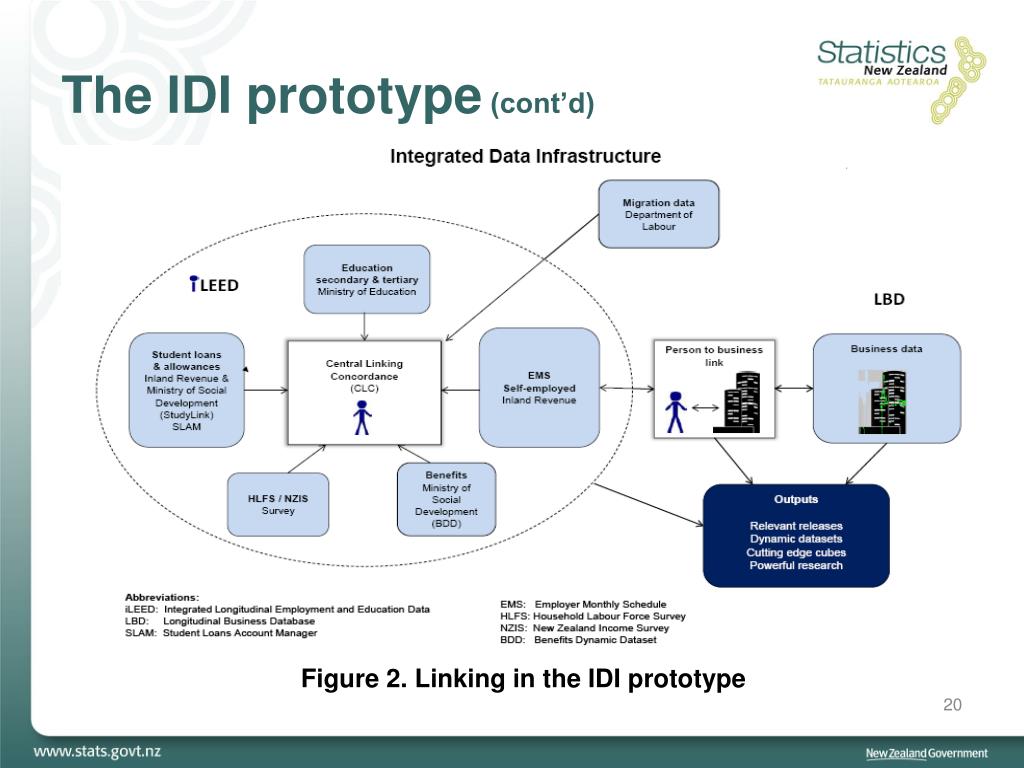This screenshot has height=768, width=1024.
Task: Click the '(cont'd)' text in title
Action: tap(542, 103)
